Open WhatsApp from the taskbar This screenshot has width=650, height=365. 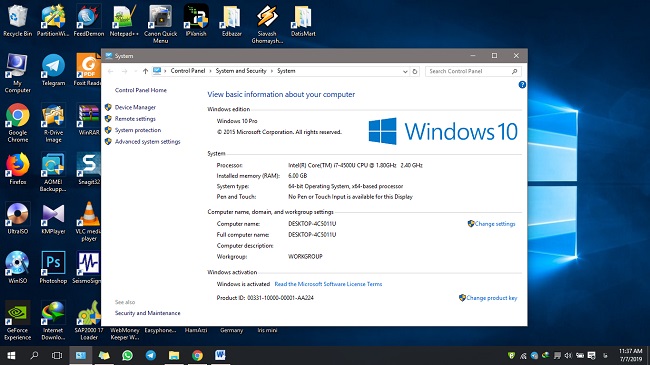[127, 355]
